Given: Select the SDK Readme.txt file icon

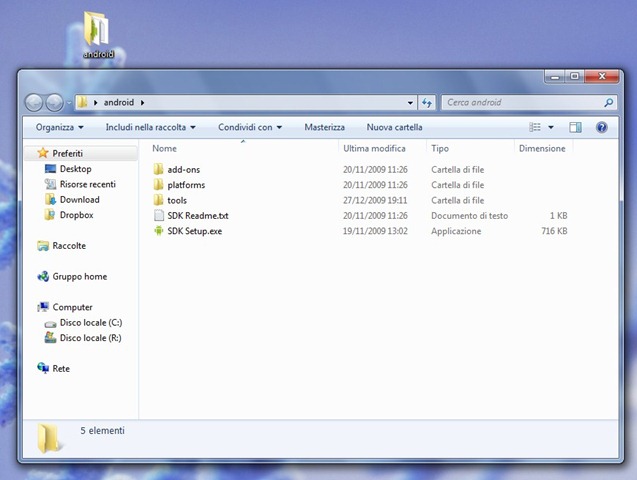Looking at the screenshot, I should [159, 216].
